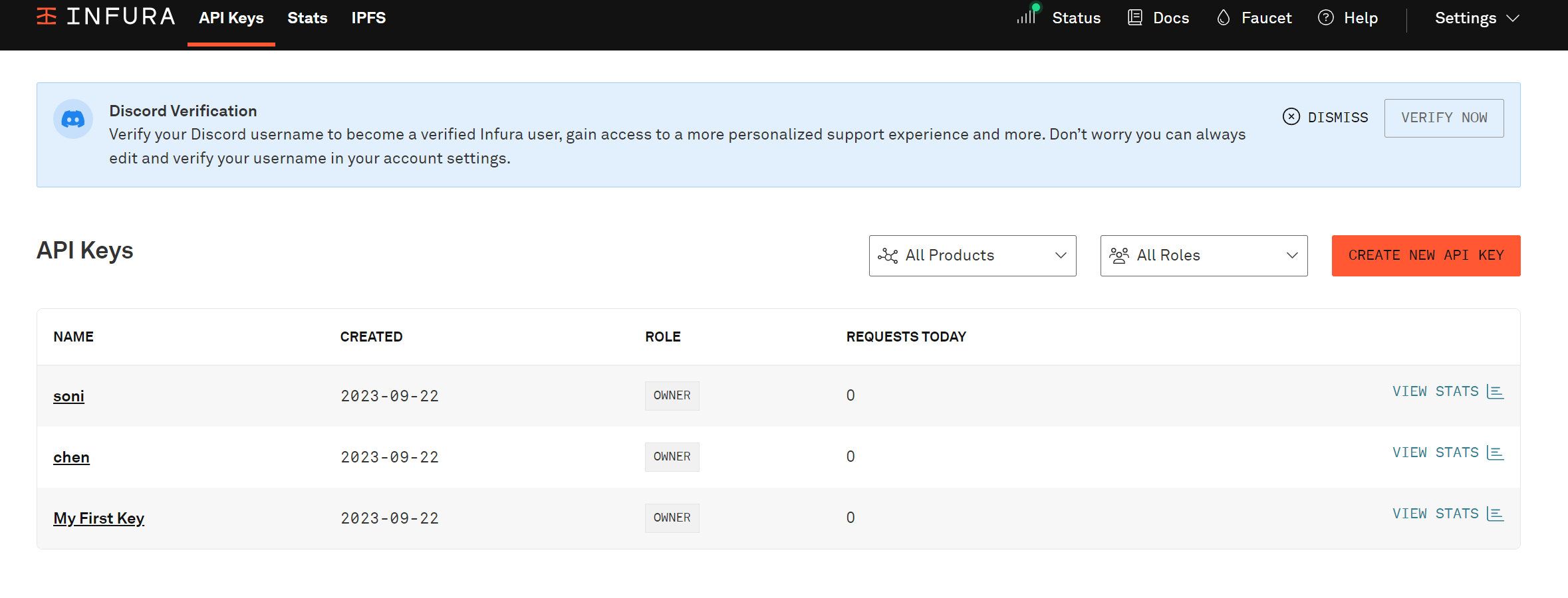Open the Help link

pyautogui.click(x=1361, y=18)
